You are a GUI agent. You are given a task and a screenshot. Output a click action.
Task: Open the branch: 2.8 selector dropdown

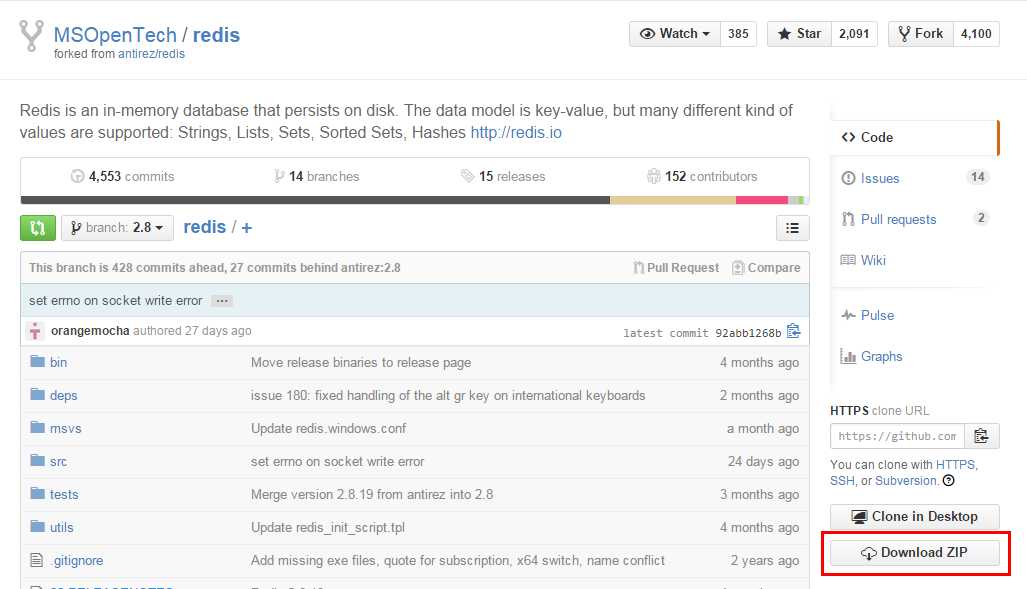point(117,228)
